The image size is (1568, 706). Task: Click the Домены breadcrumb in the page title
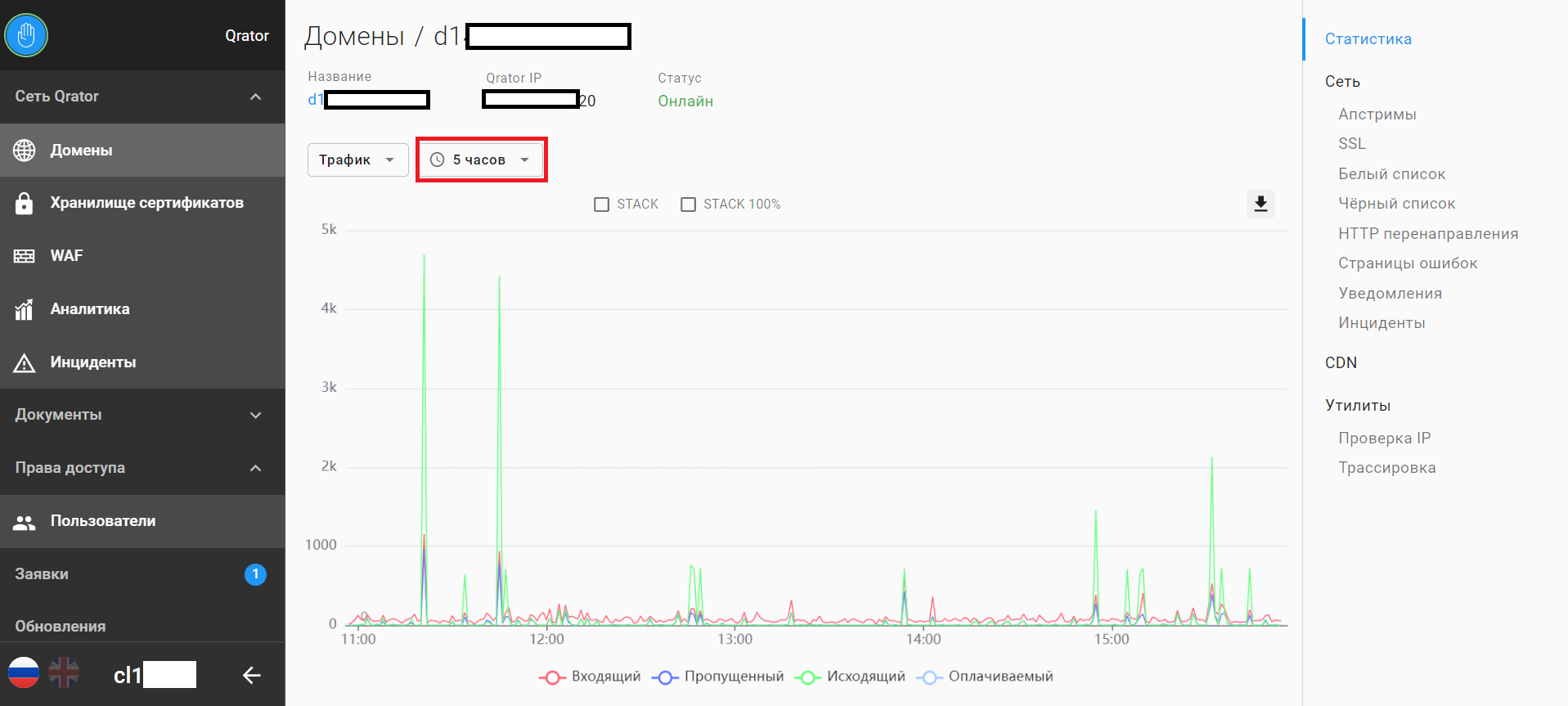(x=354, y=37)
